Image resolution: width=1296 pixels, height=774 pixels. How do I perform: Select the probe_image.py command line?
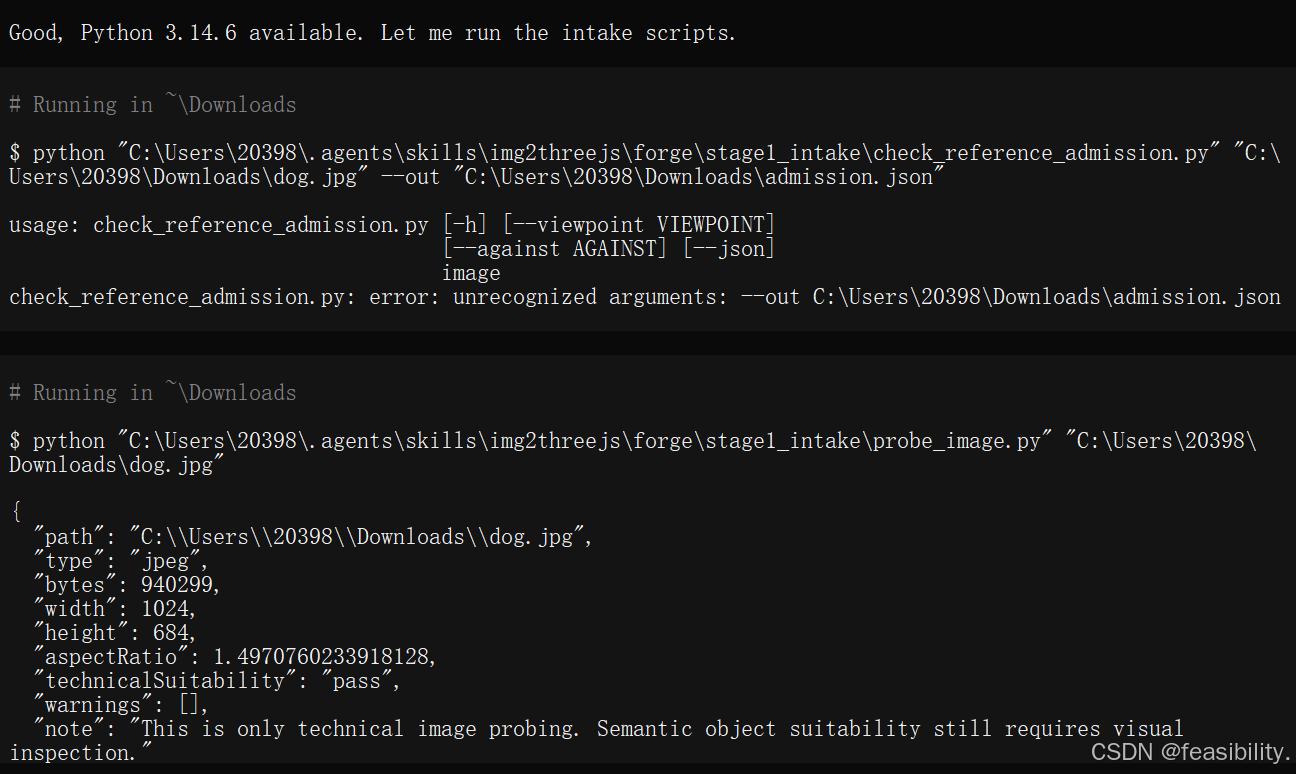point(633,453)
